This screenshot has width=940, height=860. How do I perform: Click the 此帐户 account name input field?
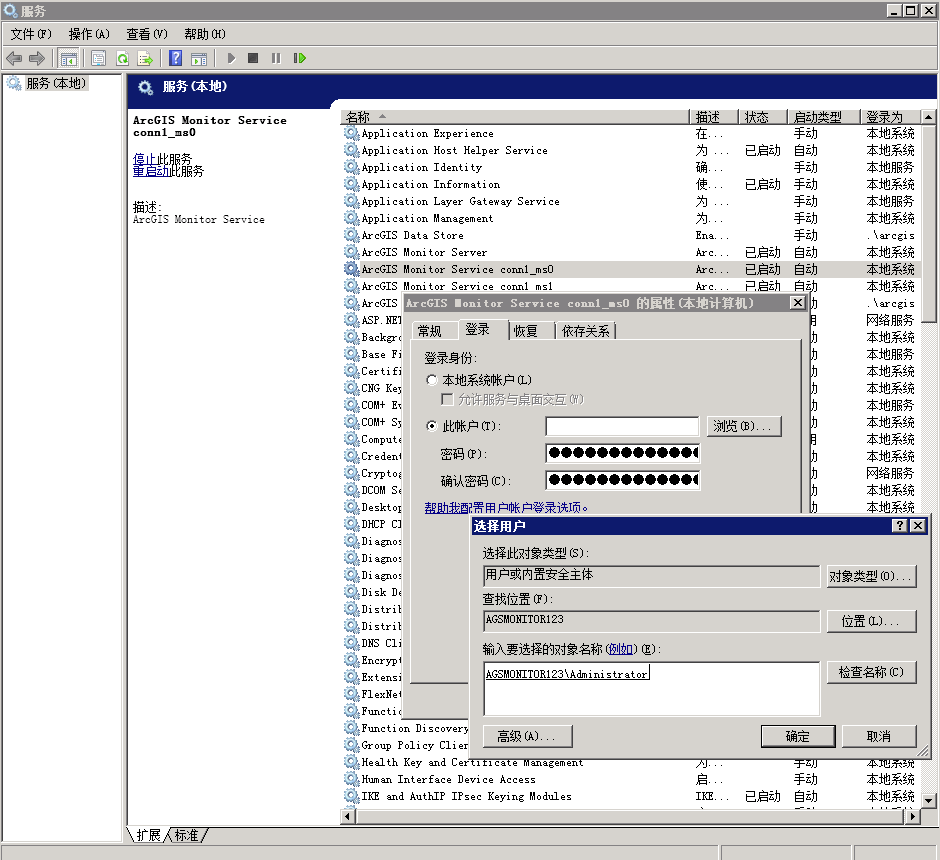click(622, 426)
